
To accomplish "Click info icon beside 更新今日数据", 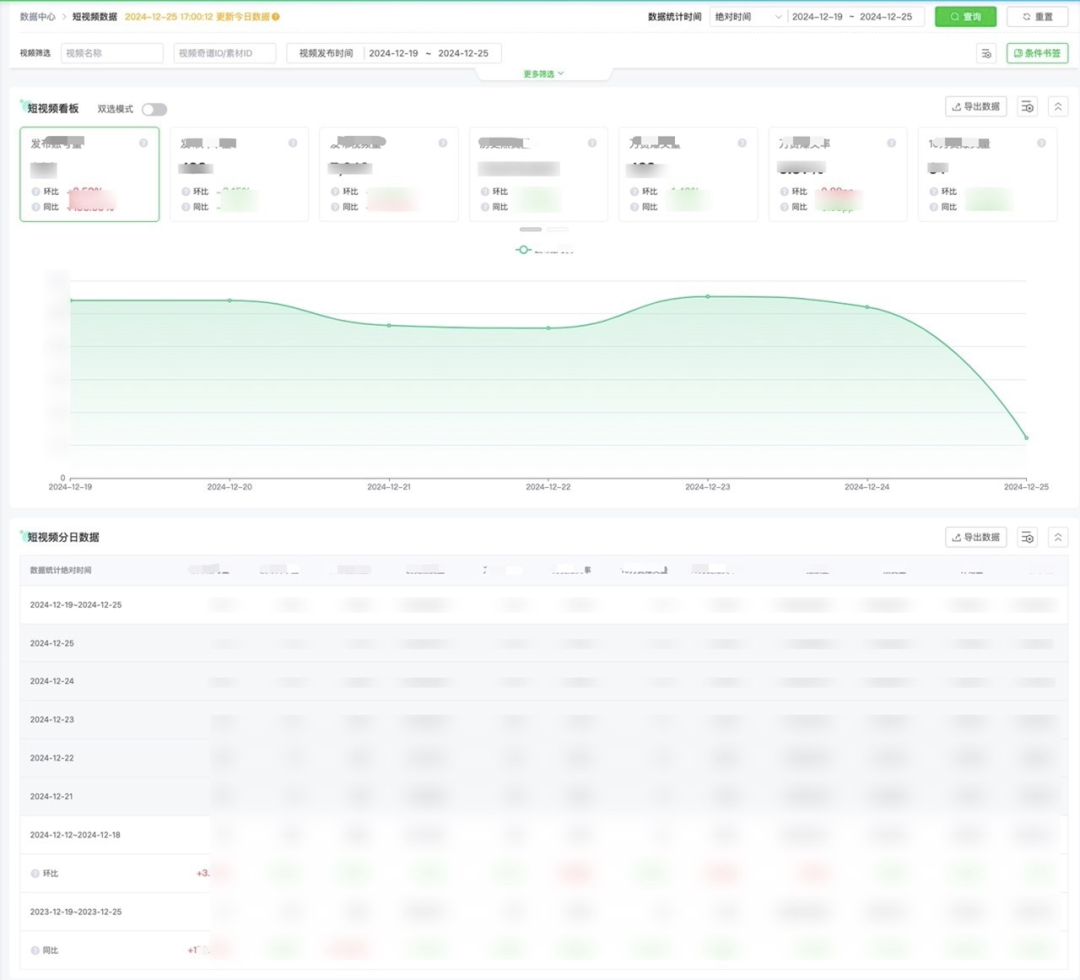I will coord(276,17).
